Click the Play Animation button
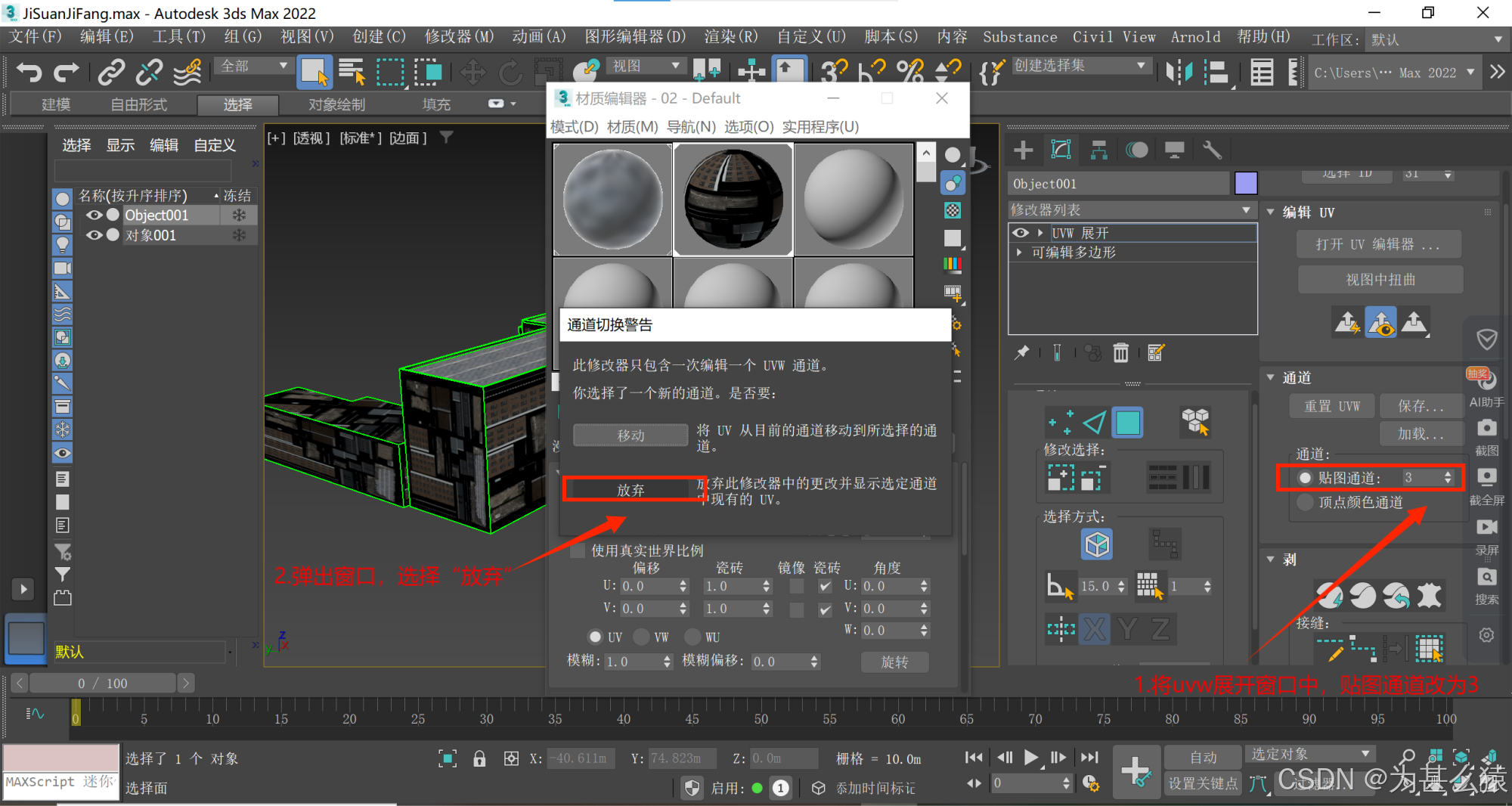The width and height of the screenshot is (1512, 806). click(x=1030, y=757)
